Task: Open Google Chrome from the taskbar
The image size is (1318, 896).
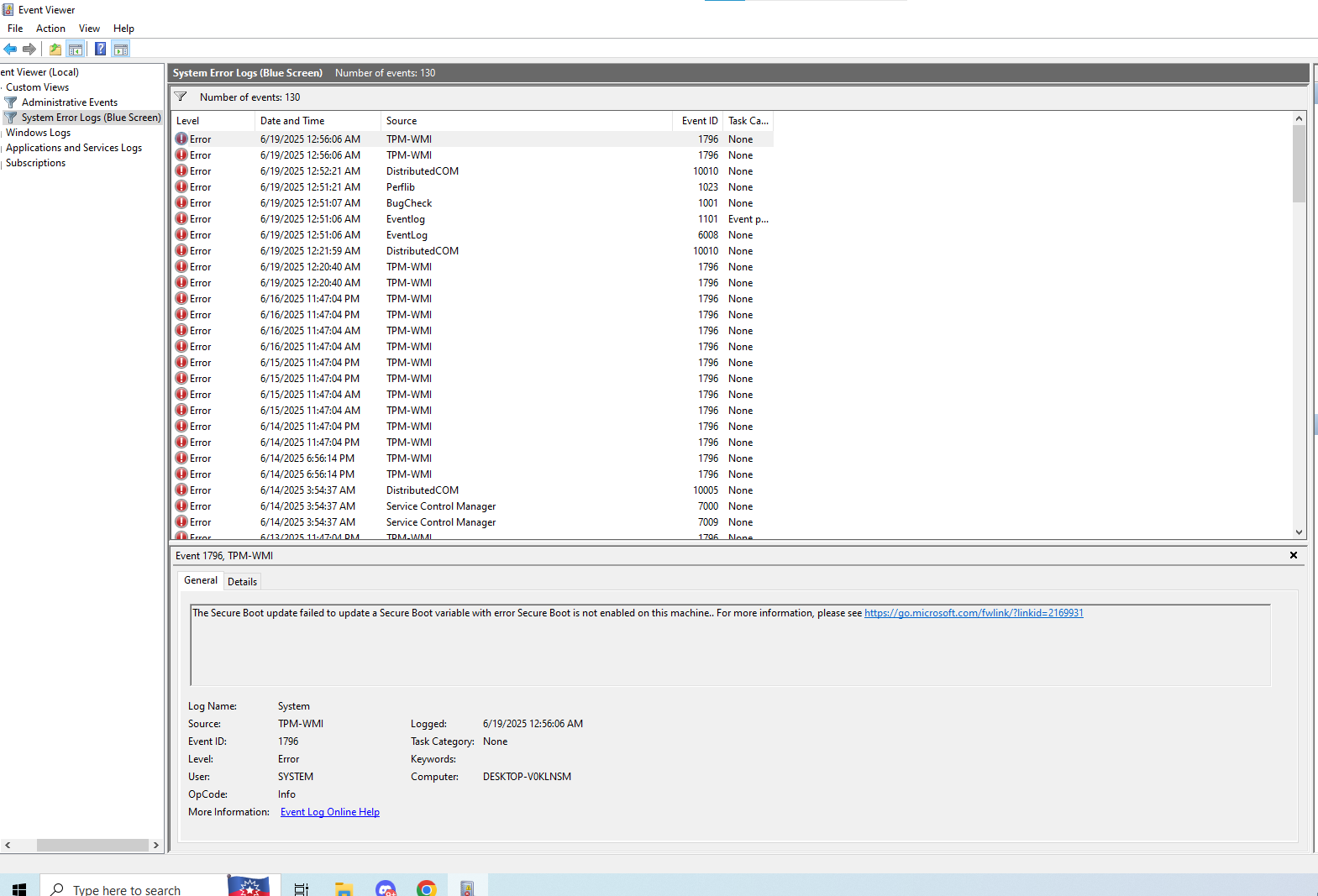Action: pos(427,888)
